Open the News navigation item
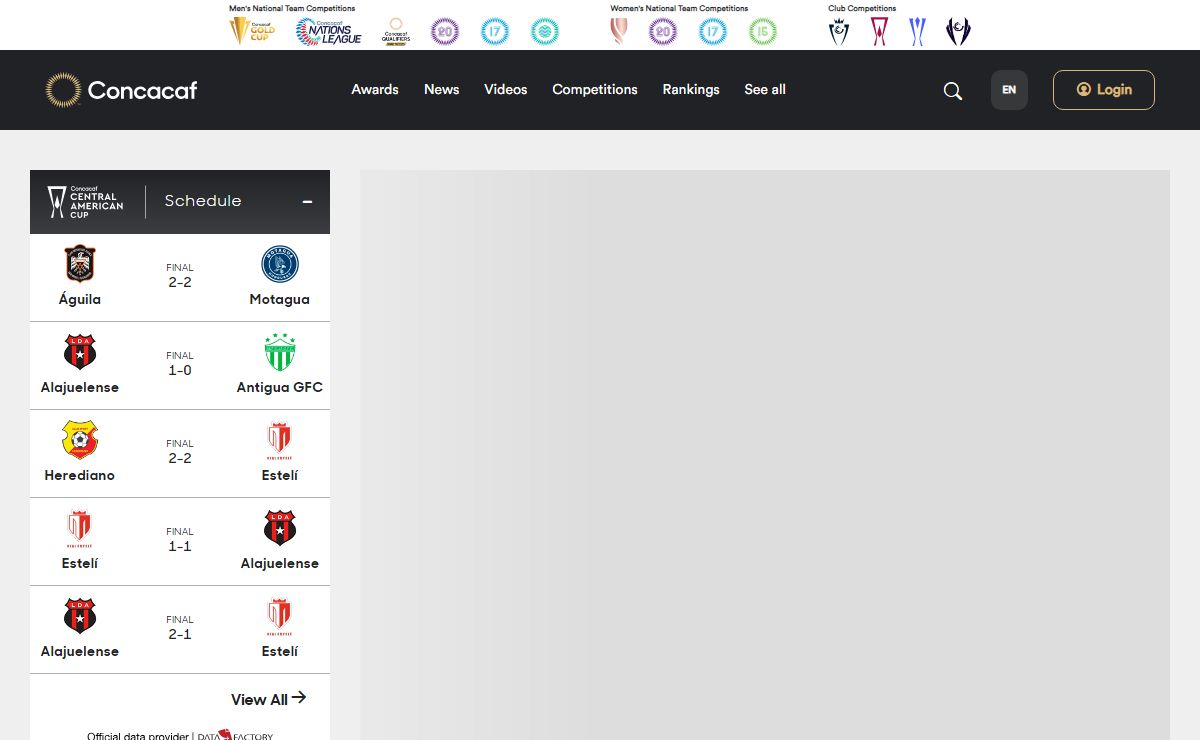Image resolution: width=1200 pixels, height=740 pixels. (x=441, y=90)
